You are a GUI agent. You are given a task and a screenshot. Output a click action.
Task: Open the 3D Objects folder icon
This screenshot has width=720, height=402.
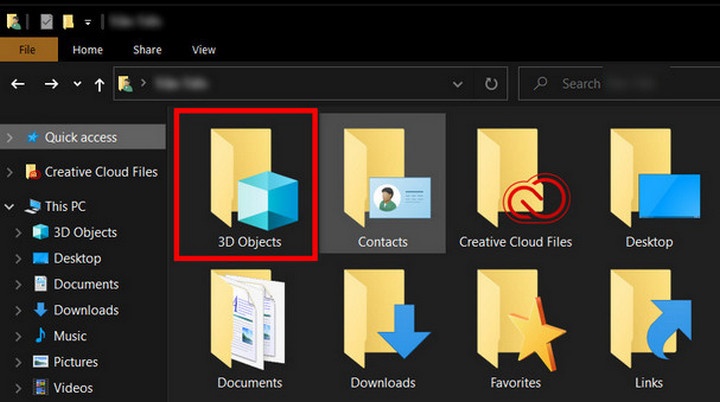click(254, 179)
